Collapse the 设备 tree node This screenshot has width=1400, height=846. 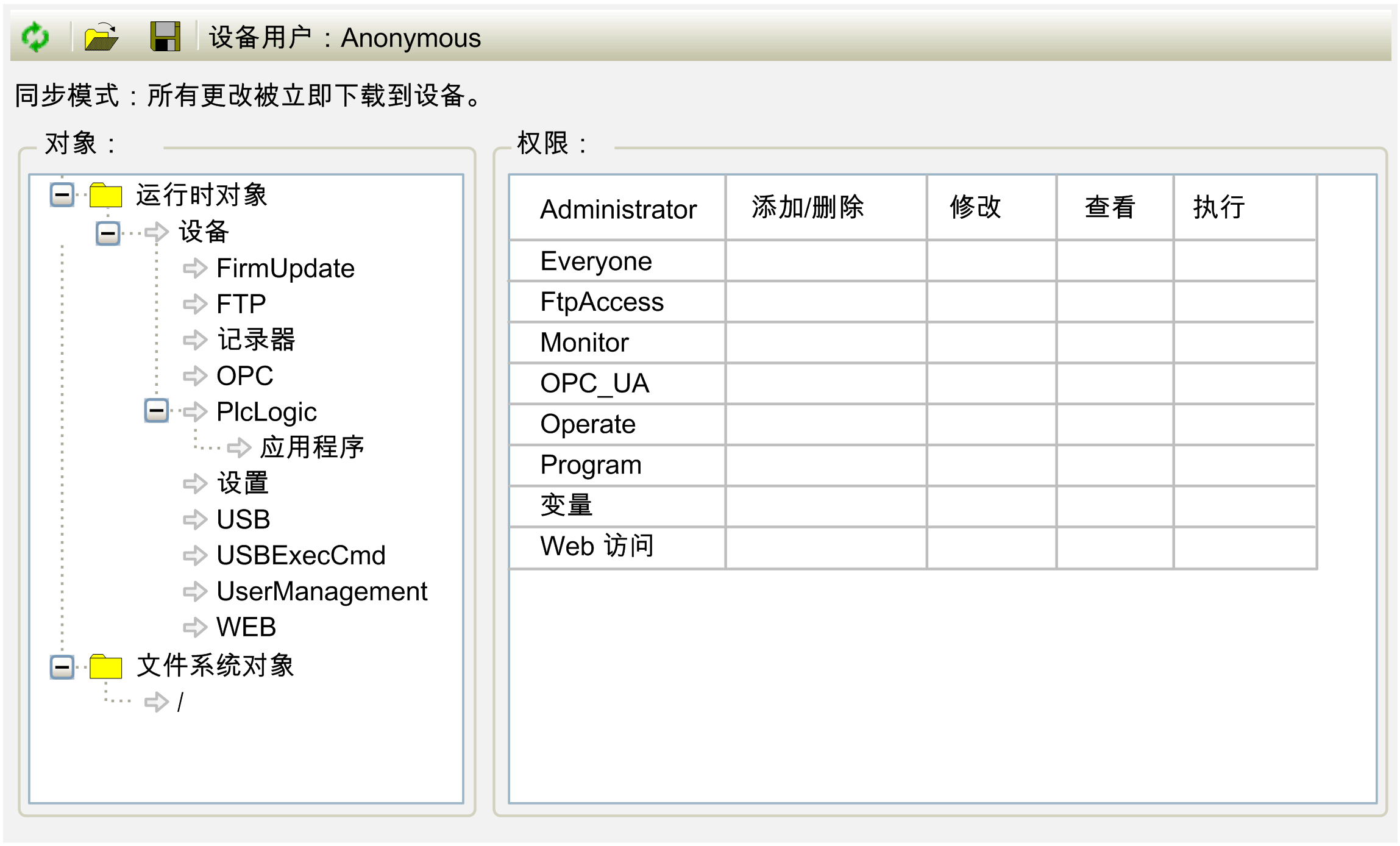(108, 233)
